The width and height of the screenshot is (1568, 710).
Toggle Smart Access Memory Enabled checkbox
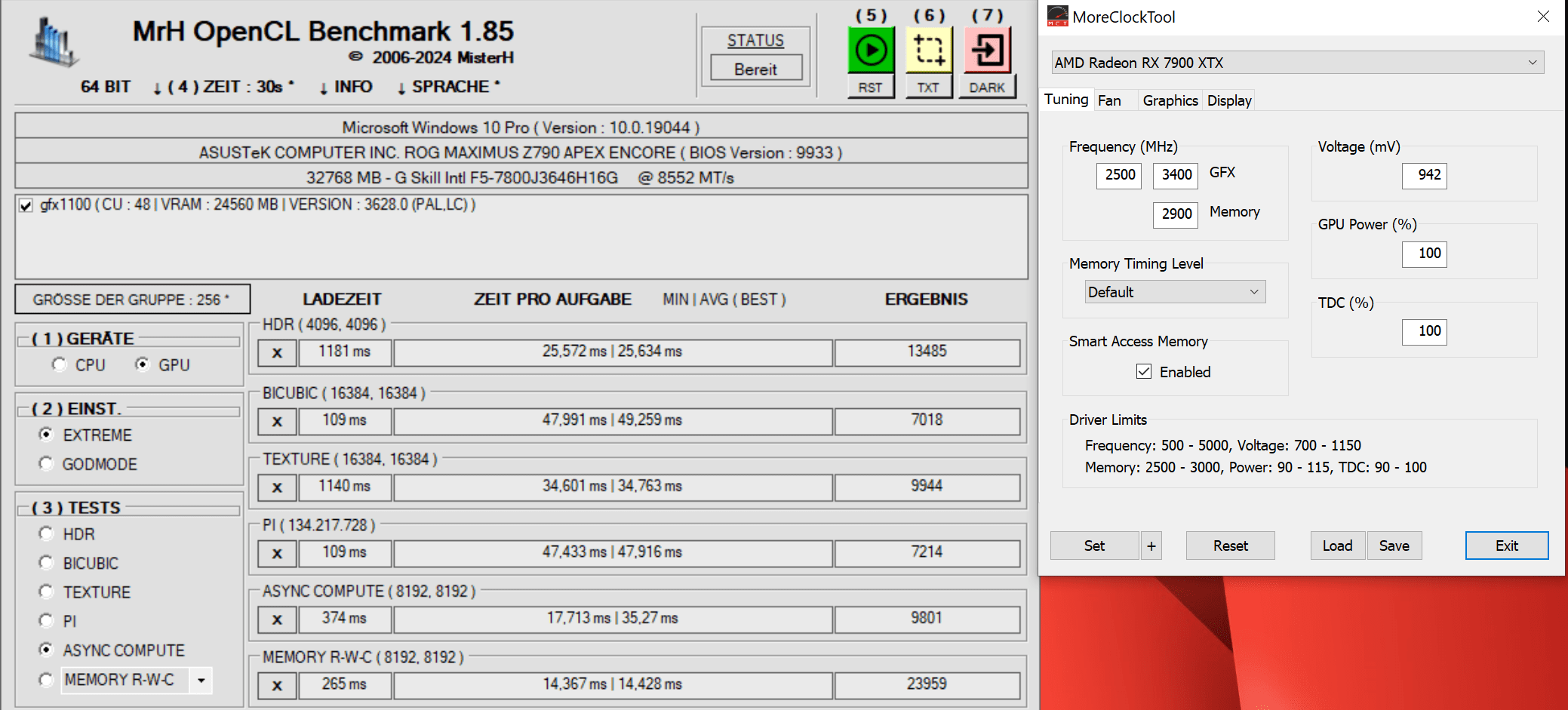(x=1144, y=371)
